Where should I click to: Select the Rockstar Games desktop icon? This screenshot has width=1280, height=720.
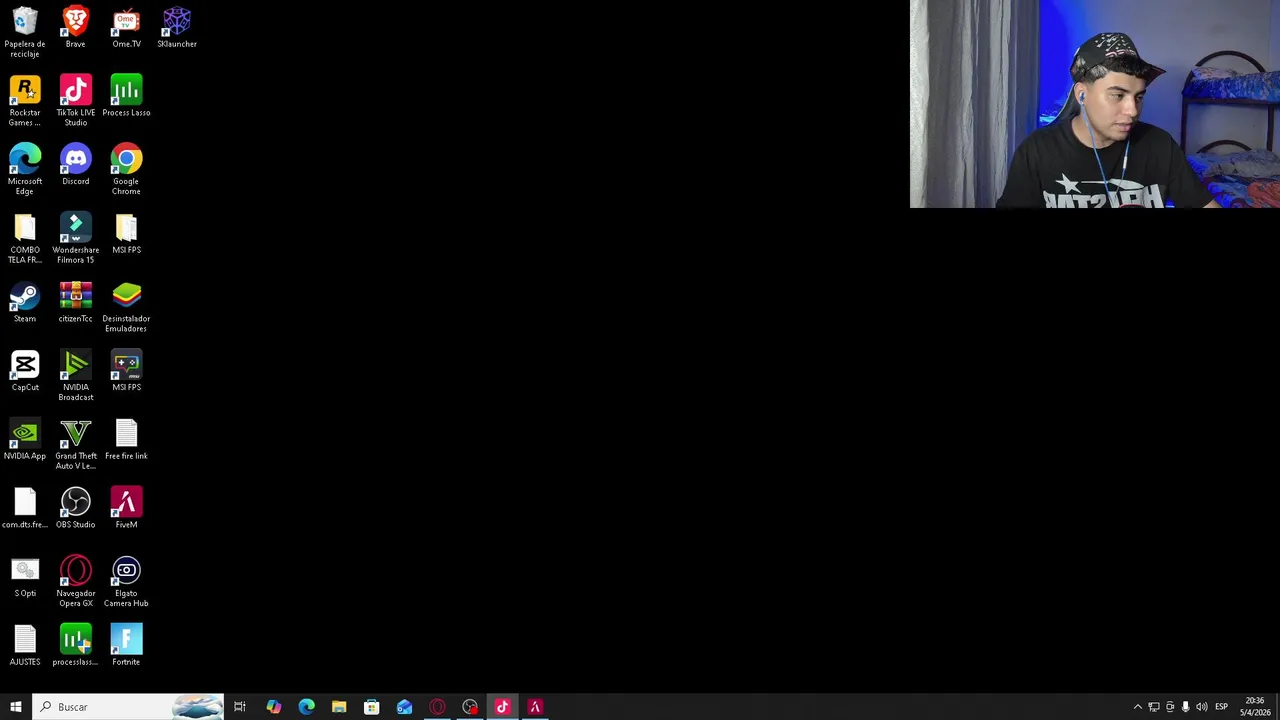[25, 101]
